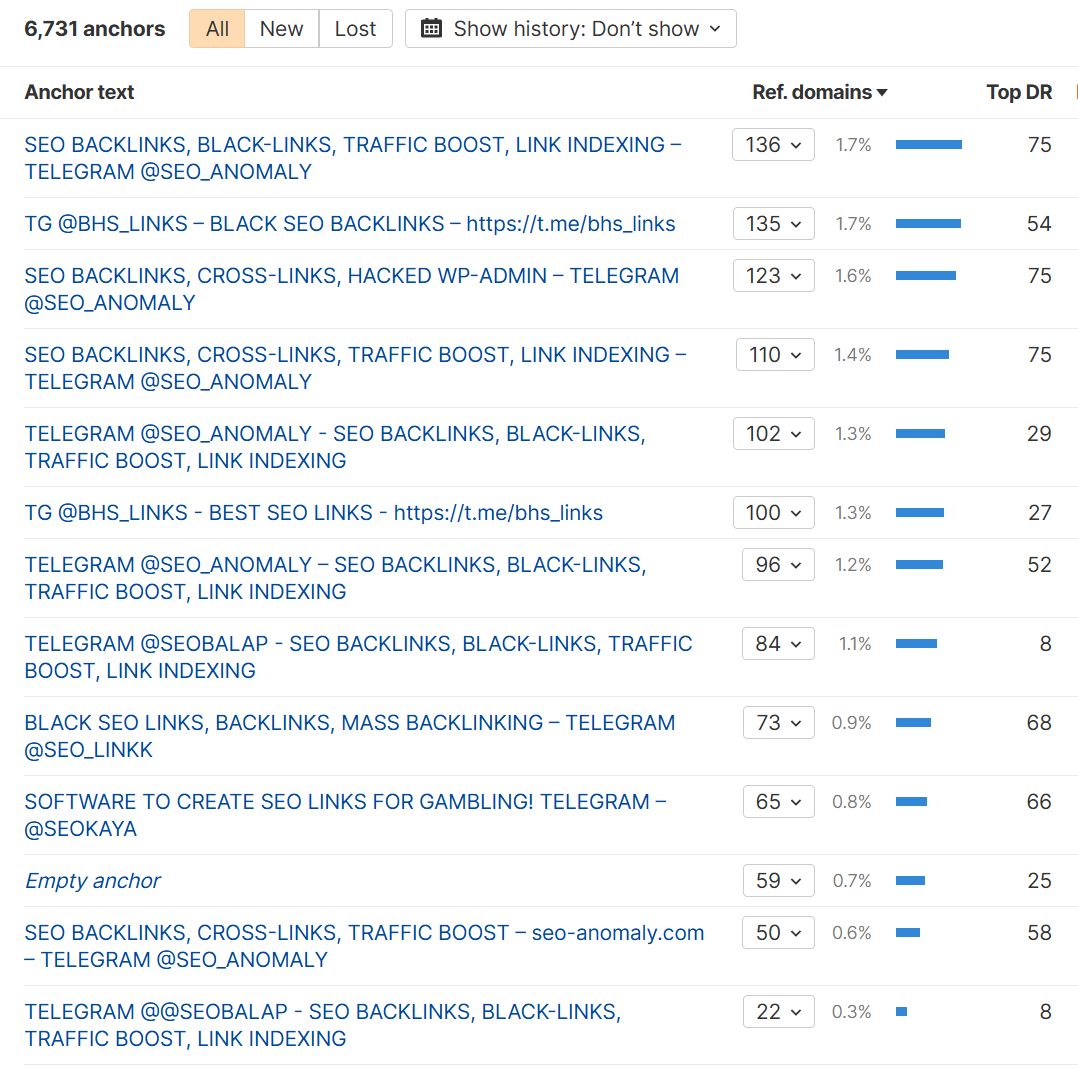Image resolution: width=1078 pixels, height=1068 pixels.
Task: Open anchor 'SEO BACKLINKS, CROSS-LINKS, TRAFFIC BOOST, LINK INDEXING – TELEGRAM @SEO_ANOMALY'
Action: click(355, 368)
